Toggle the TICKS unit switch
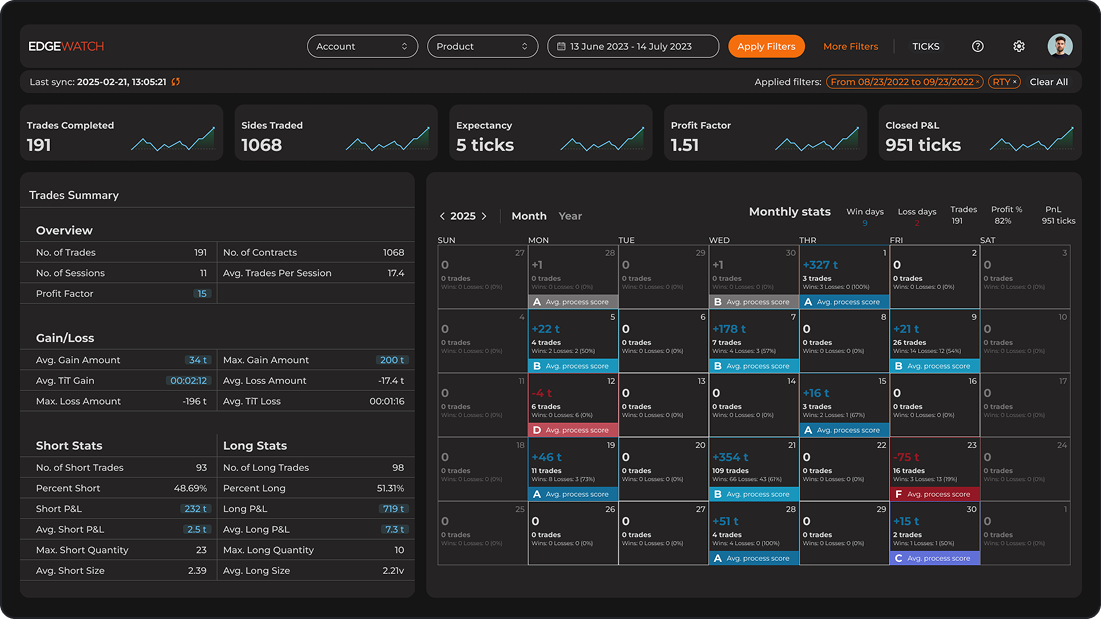The image size is (1101, 619). [925, 47]
